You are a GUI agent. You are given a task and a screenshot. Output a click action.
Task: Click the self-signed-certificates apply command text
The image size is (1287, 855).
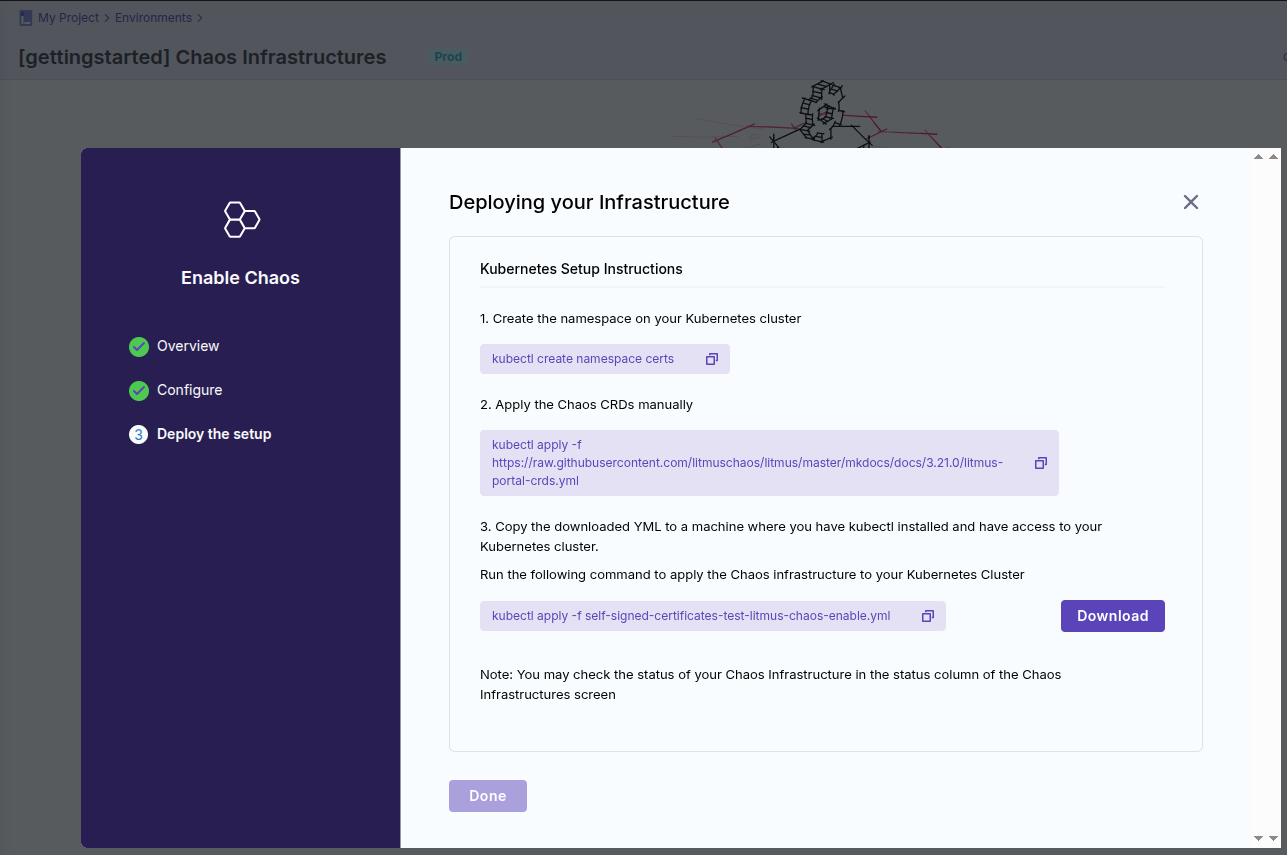(691, 616)
